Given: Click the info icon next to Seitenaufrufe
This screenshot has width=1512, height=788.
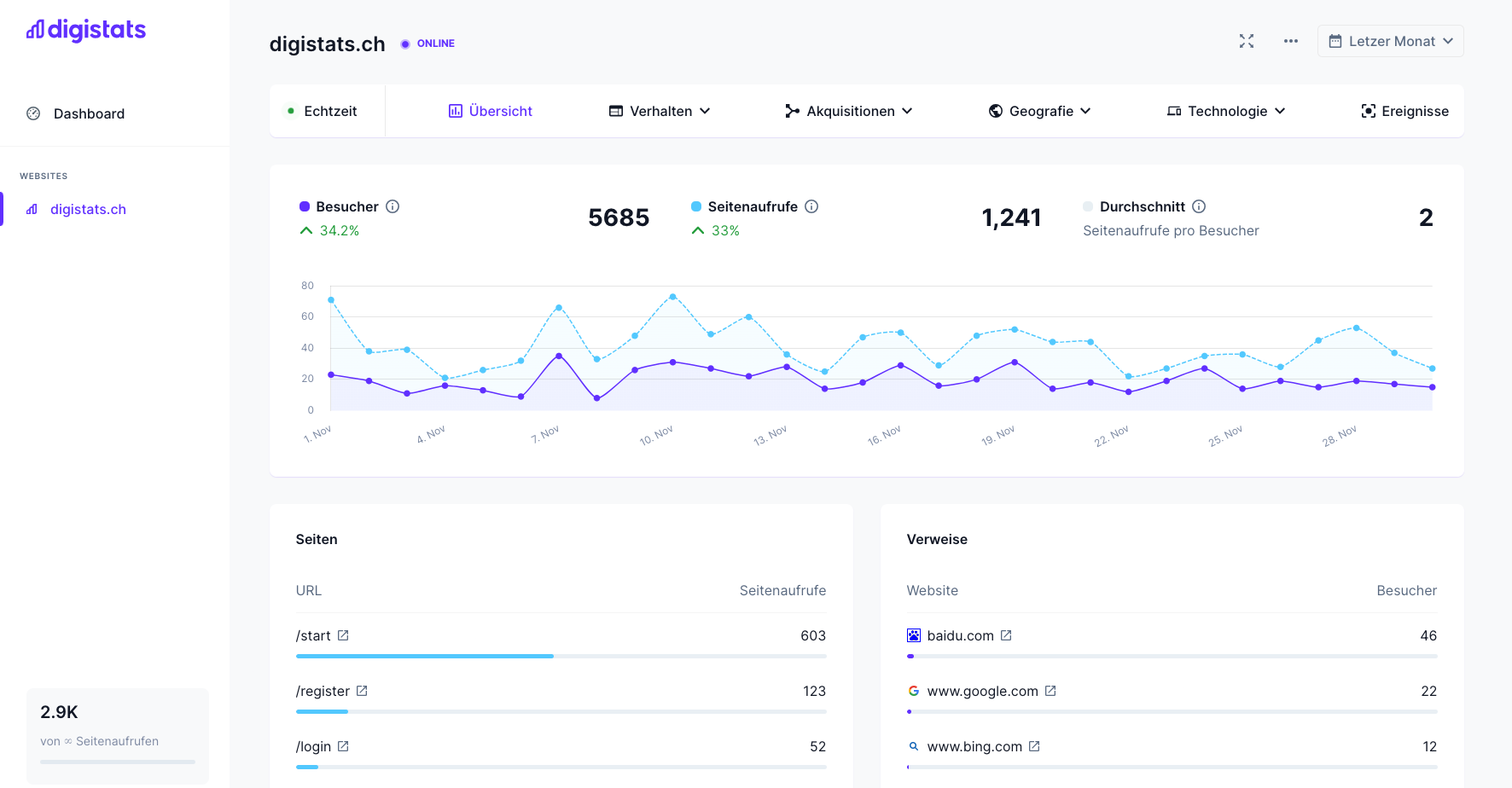Looking at the screenshot, I should click(x=811, y=206).
